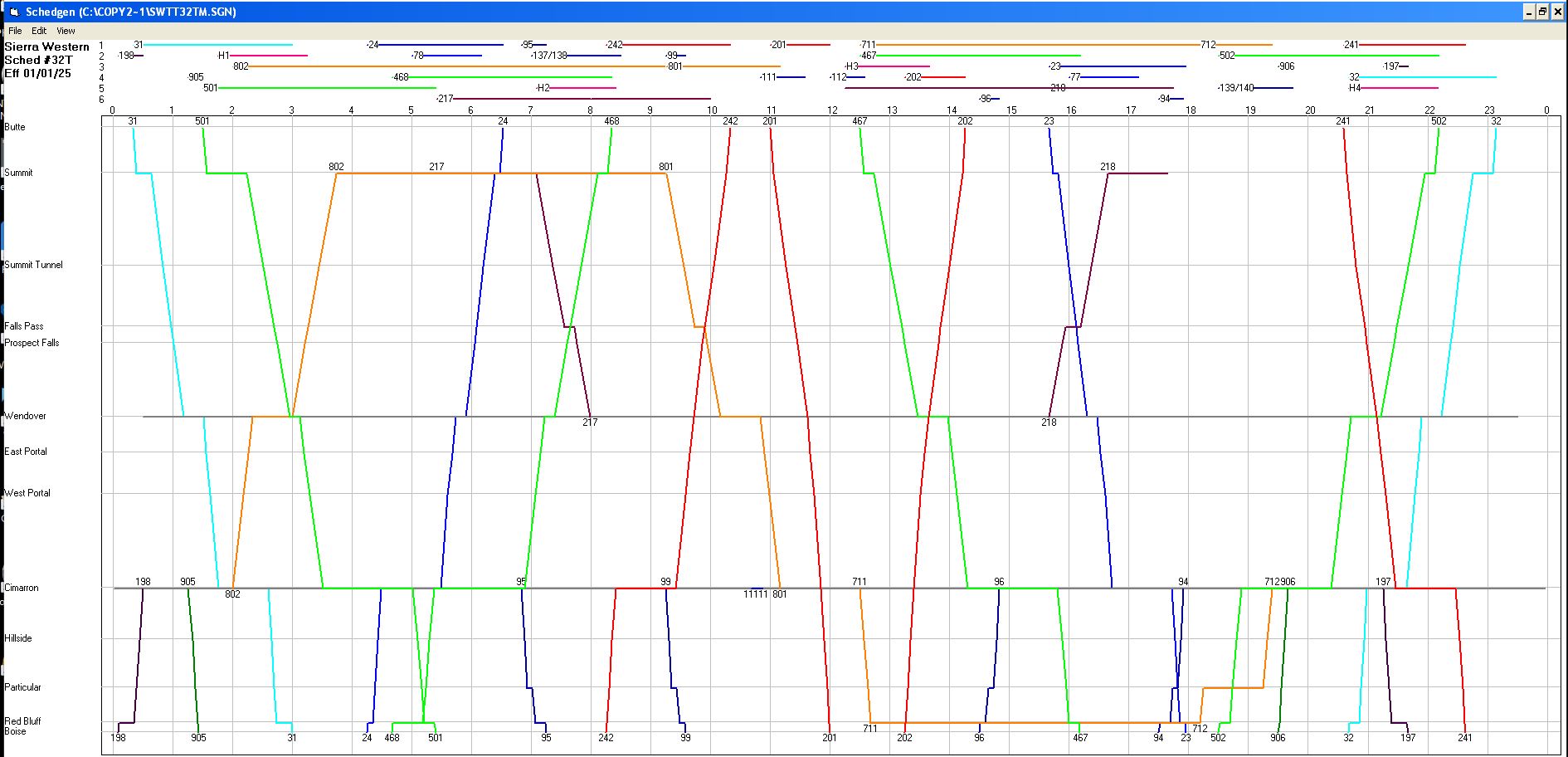Select the Boise station label

coord(15,731)
